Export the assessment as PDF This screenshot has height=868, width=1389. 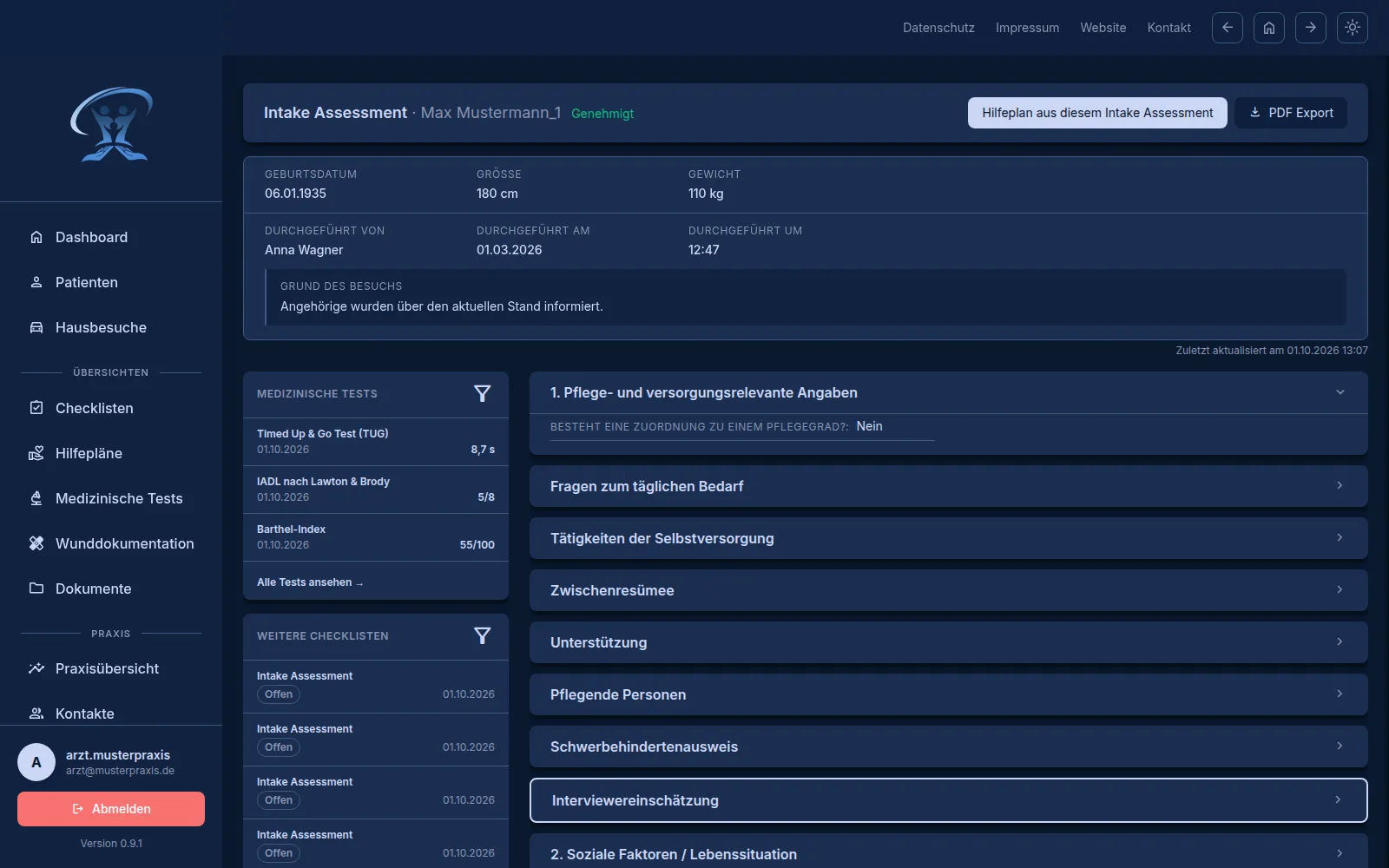click(x=1291, y=113)
